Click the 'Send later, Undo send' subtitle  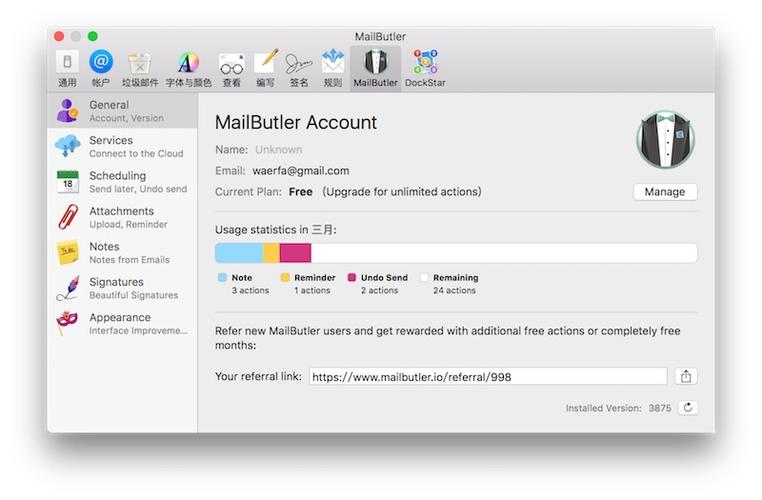(138, 189)
